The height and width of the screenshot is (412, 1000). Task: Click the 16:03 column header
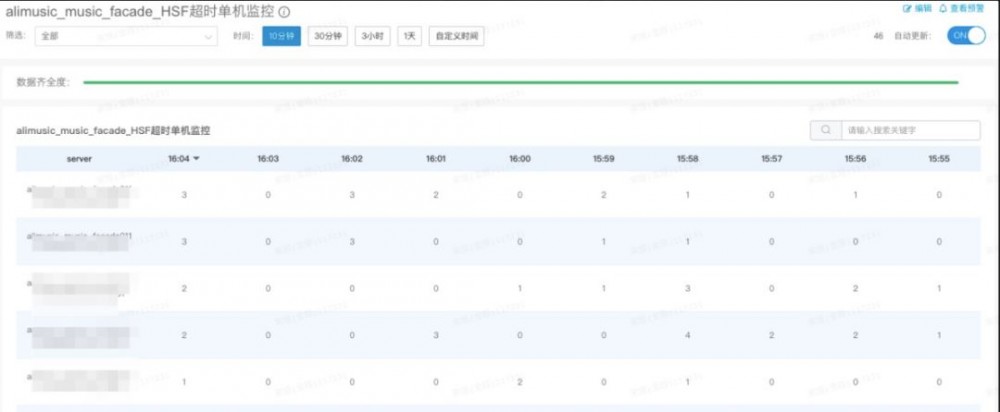[x=268, y=159]
